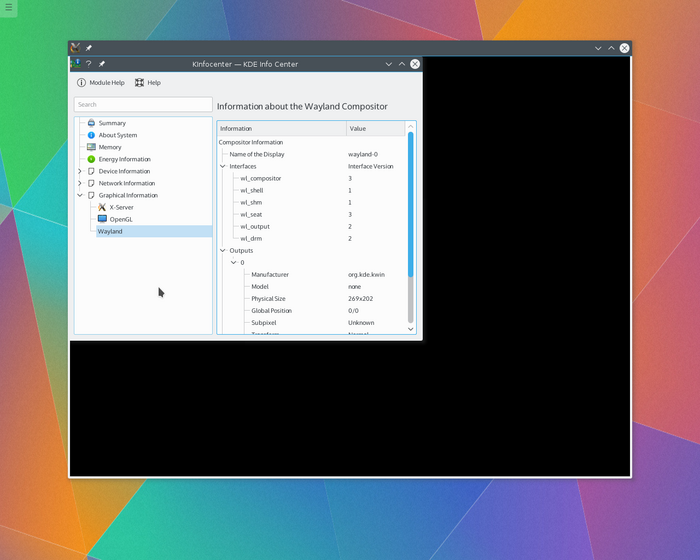Click the pin icon in KInfocenter titlebar
Image resolution: width=700 pixels, height=560 pixels.
[101, 64]
